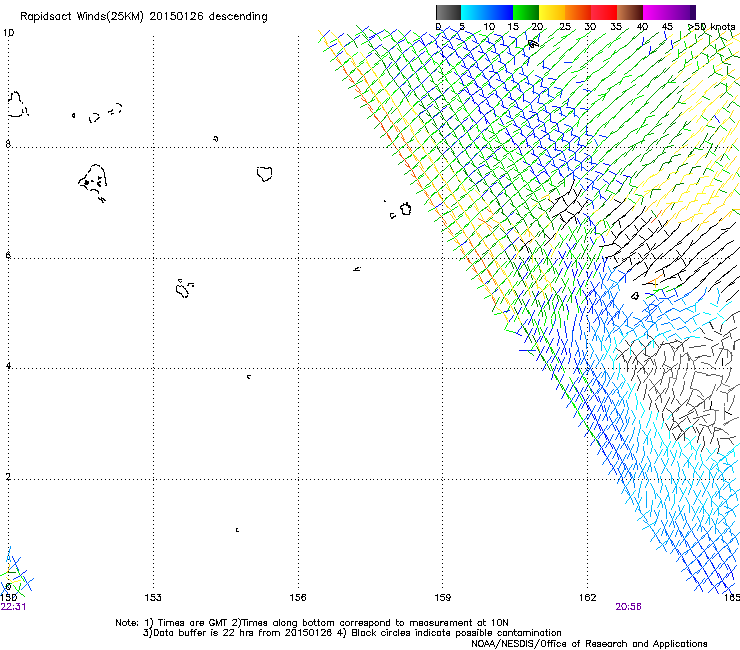Click the note line "3)Data buffer is 22 hrs"
The image size is (740, 650).
point(352,633)
